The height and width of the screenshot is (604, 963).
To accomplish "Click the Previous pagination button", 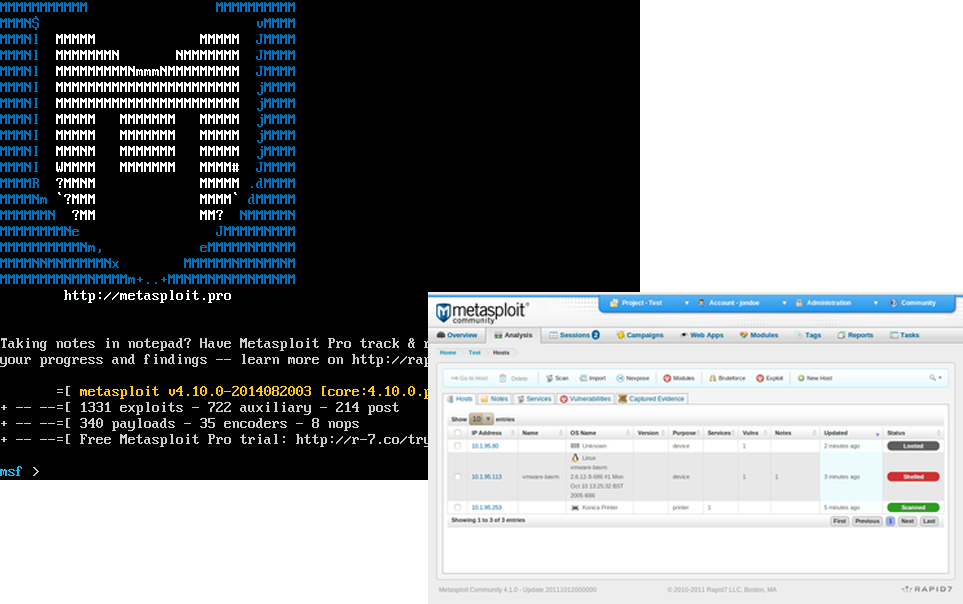I will coord(867,521).
